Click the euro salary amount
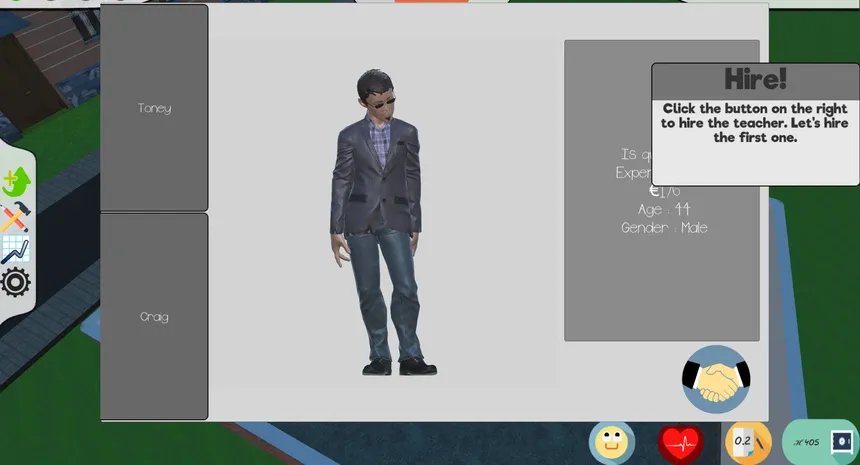Viewport: 860px width, 465px height. [665, 191]
